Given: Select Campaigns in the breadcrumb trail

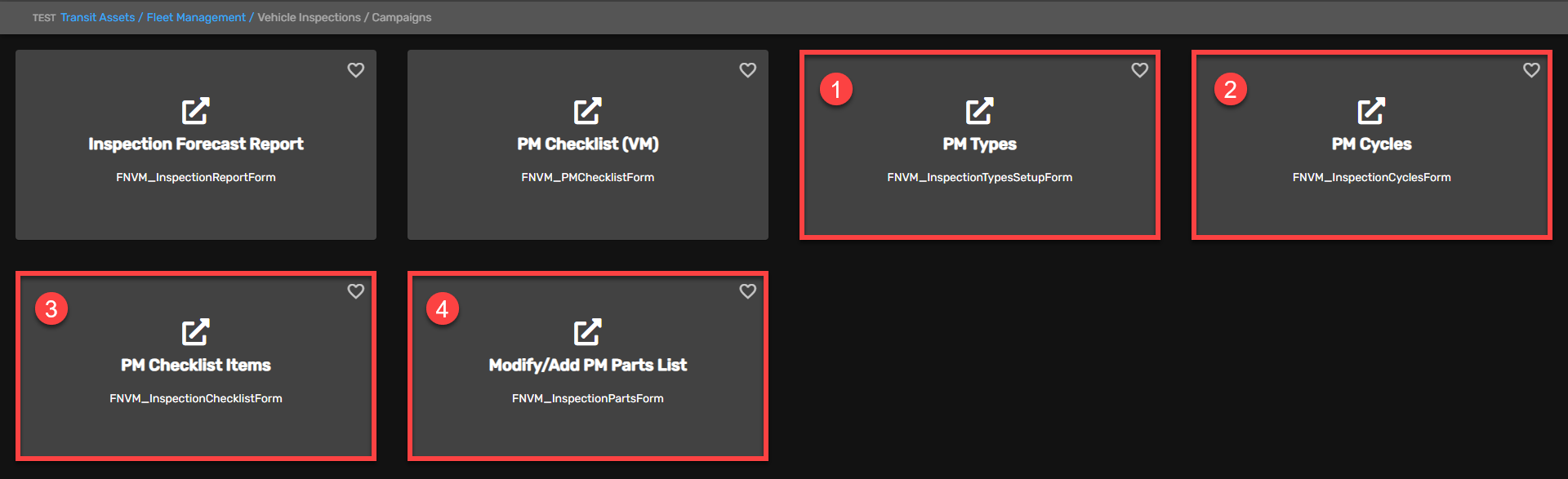Looking at the screenshot, I should pyautogui.click(x=402, y=17).
